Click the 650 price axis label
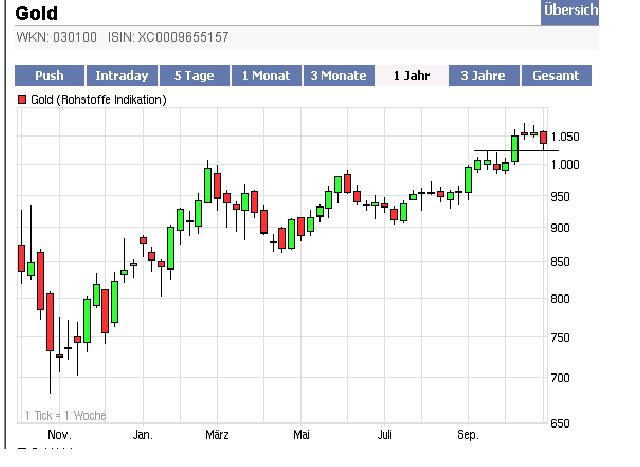This screenshot has height=467, width=640. pos(560,423)
